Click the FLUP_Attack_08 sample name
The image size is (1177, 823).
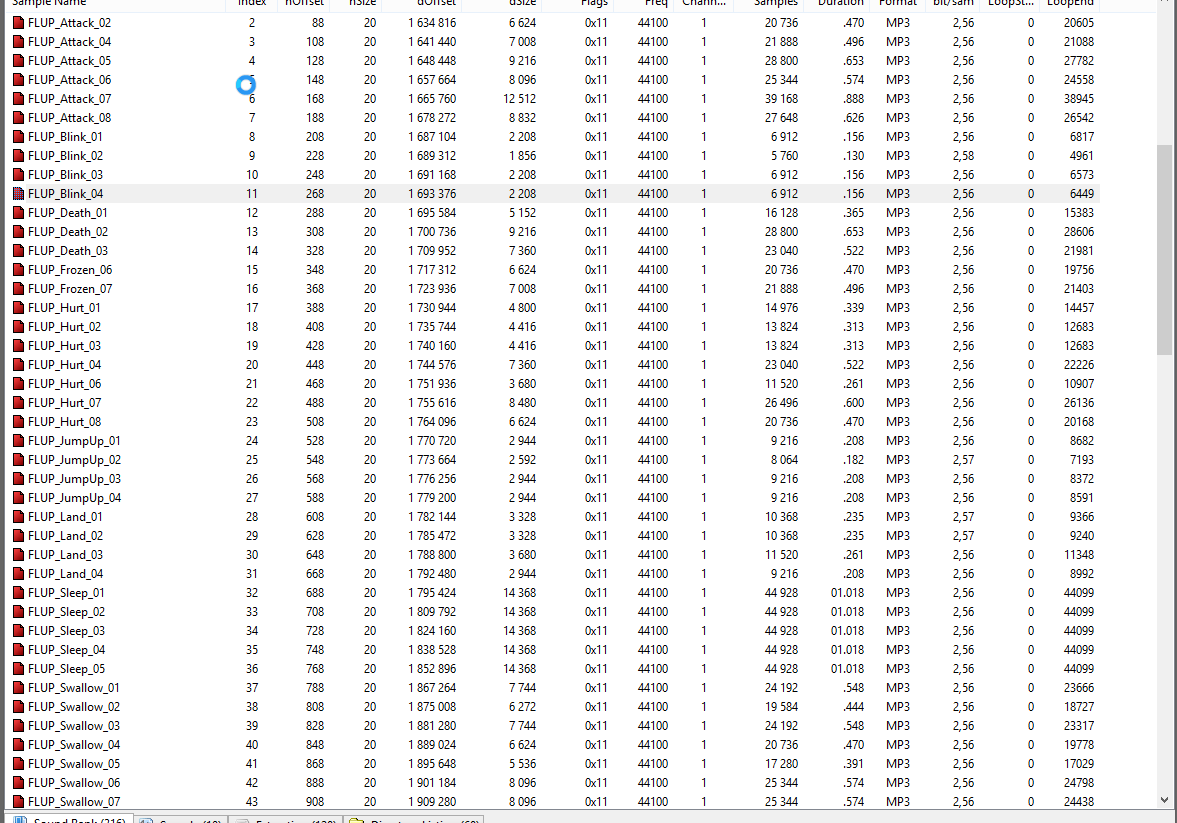click(70, 118)
